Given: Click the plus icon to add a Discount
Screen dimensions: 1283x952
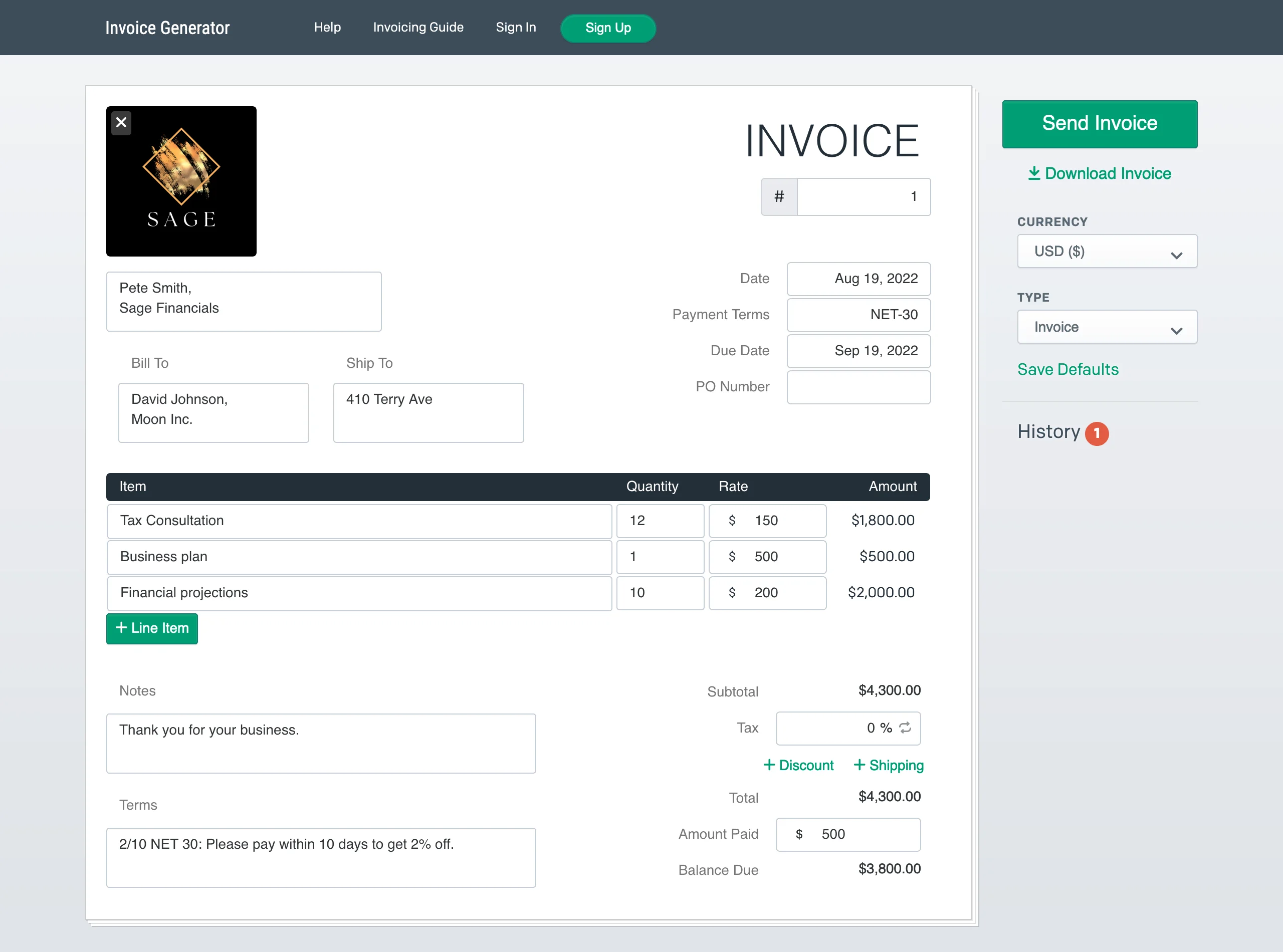Looking at the screenshot, I should 770,765.
